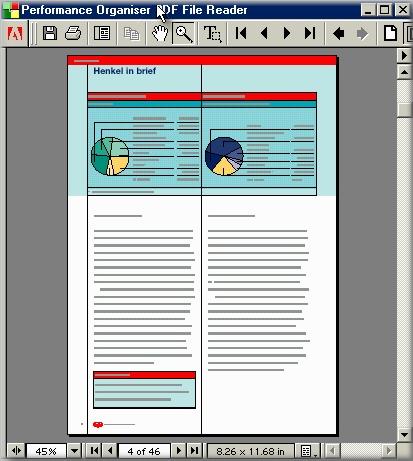
Task: Open the zoom level dropdown arrow
Action: tap(74, 451)
